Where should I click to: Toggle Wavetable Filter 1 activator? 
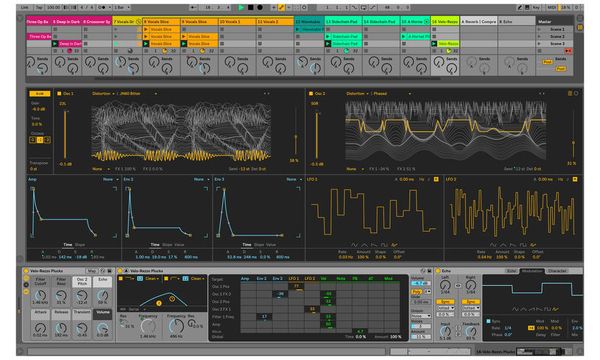click(x=121, y=279)
